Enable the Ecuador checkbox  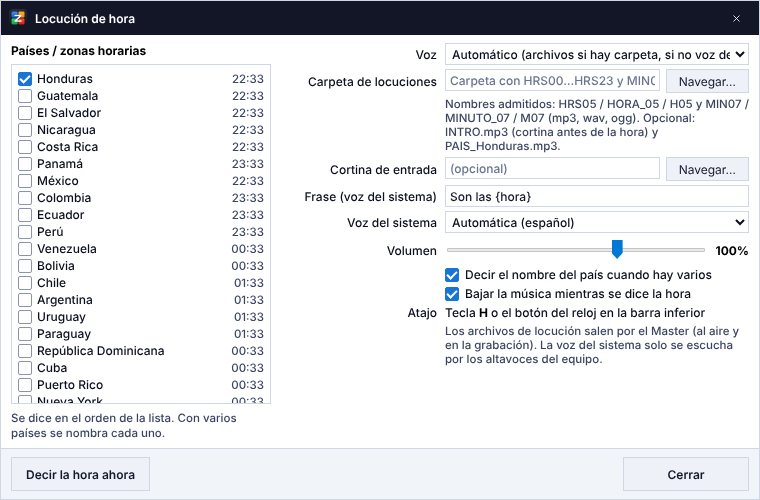25,215
